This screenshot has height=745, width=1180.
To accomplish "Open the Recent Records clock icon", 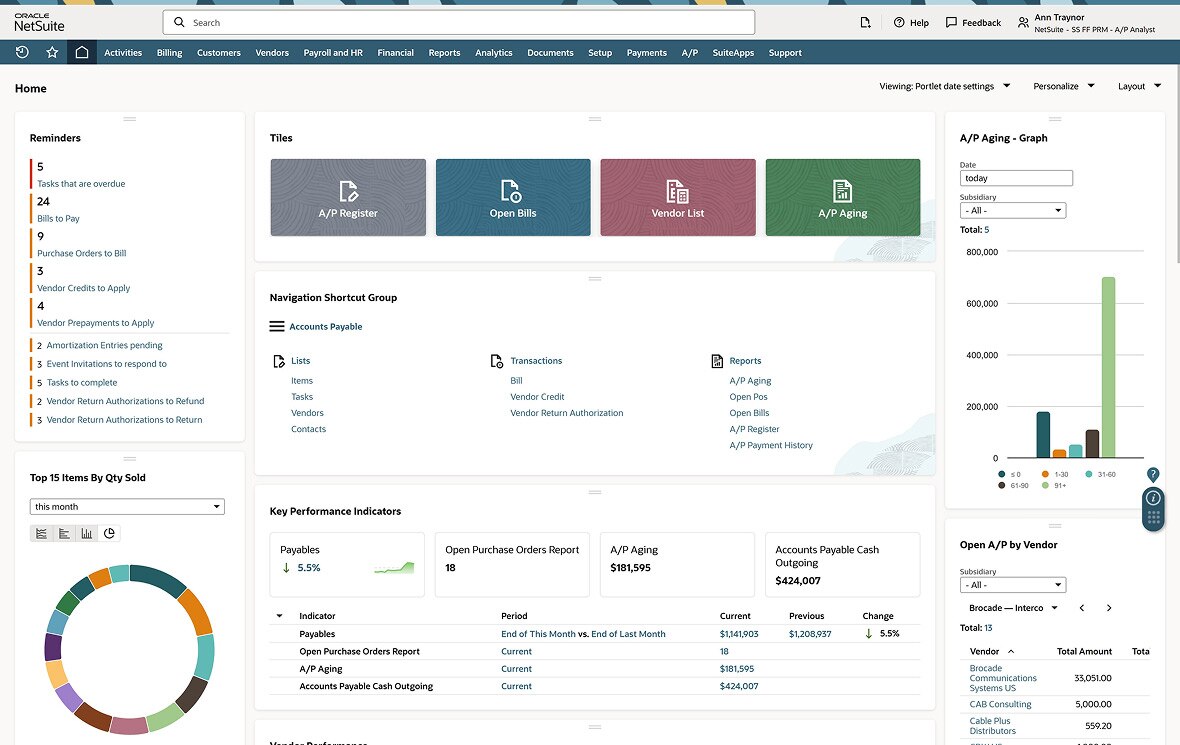I will pyautogui.click(x=22, y=53).
